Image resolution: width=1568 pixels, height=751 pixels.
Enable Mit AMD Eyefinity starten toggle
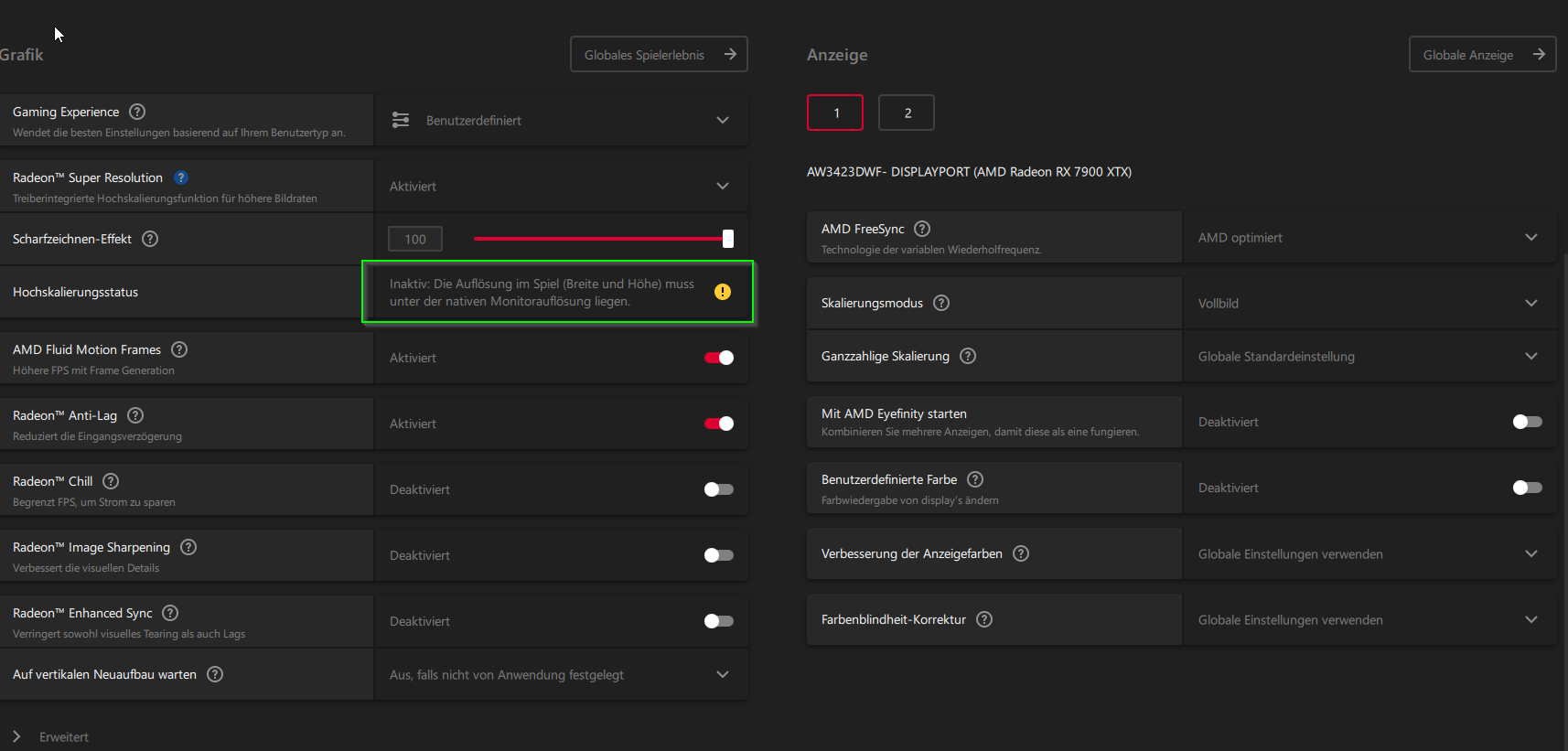pos(1528,422)
